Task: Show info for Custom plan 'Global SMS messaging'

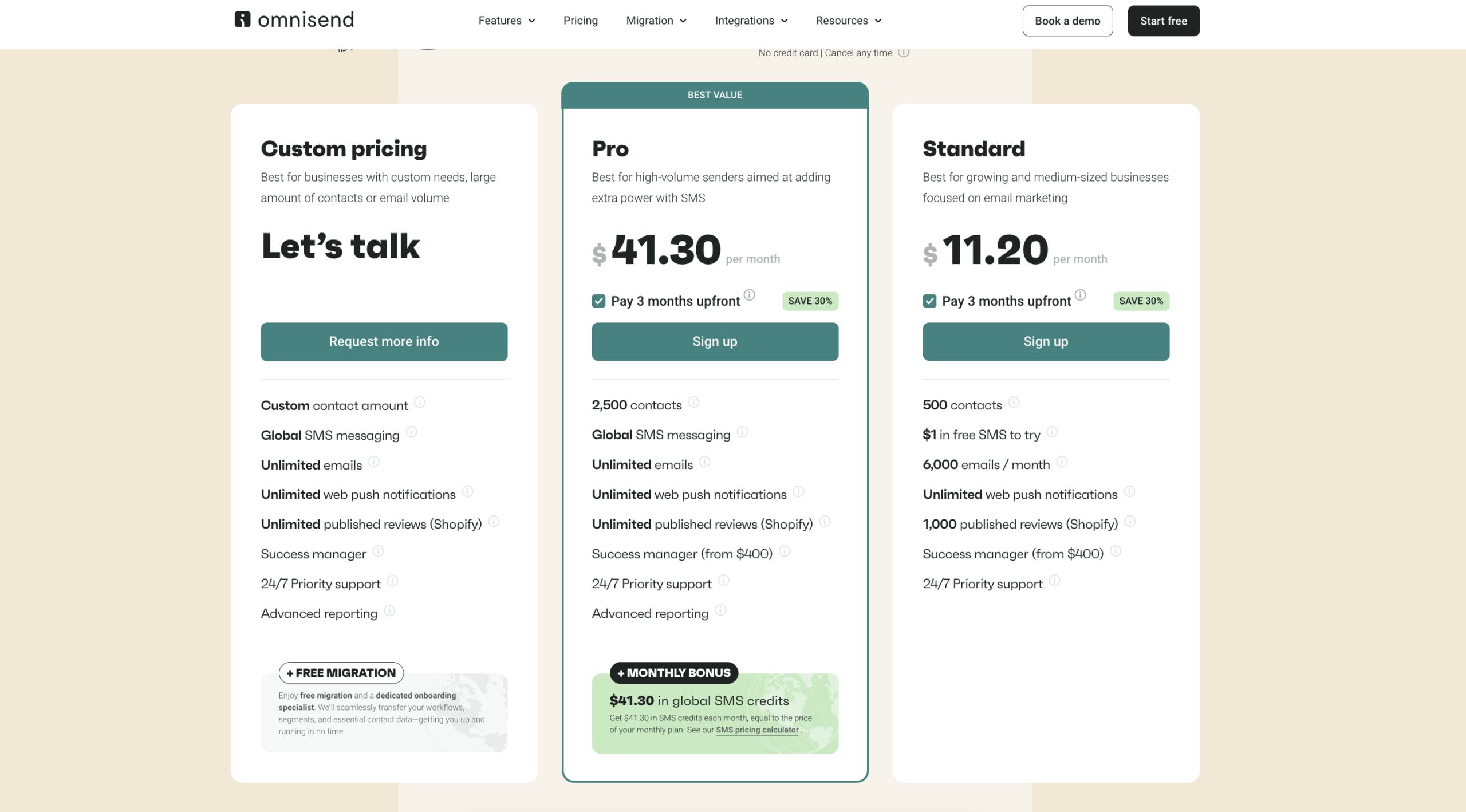Action: [411, 432]
